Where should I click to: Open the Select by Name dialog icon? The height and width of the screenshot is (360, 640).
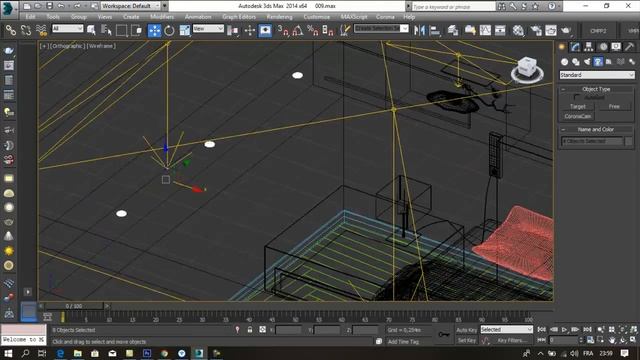(106, 30)
